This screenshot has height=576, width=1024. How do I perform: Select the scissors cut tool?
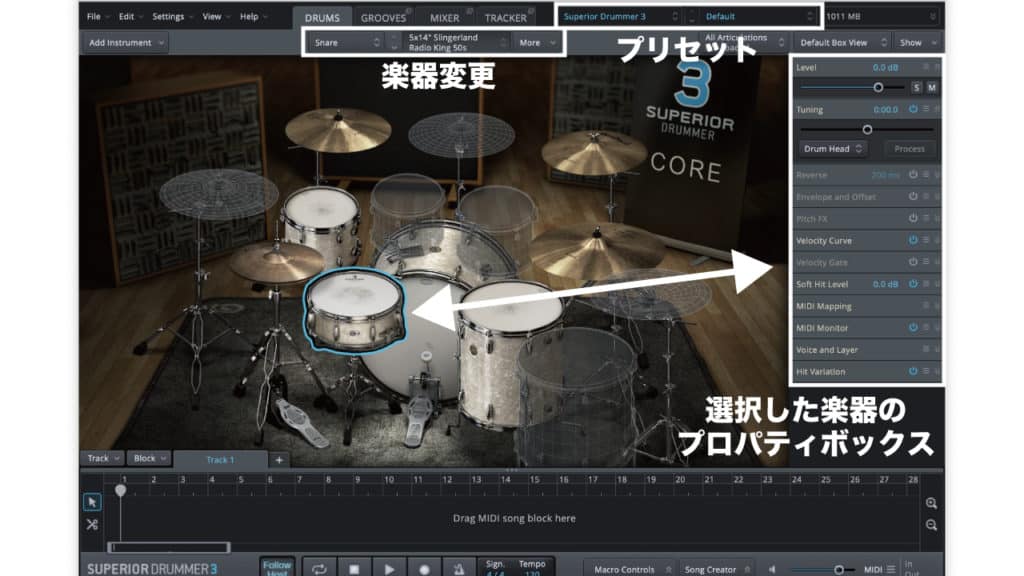92,524
